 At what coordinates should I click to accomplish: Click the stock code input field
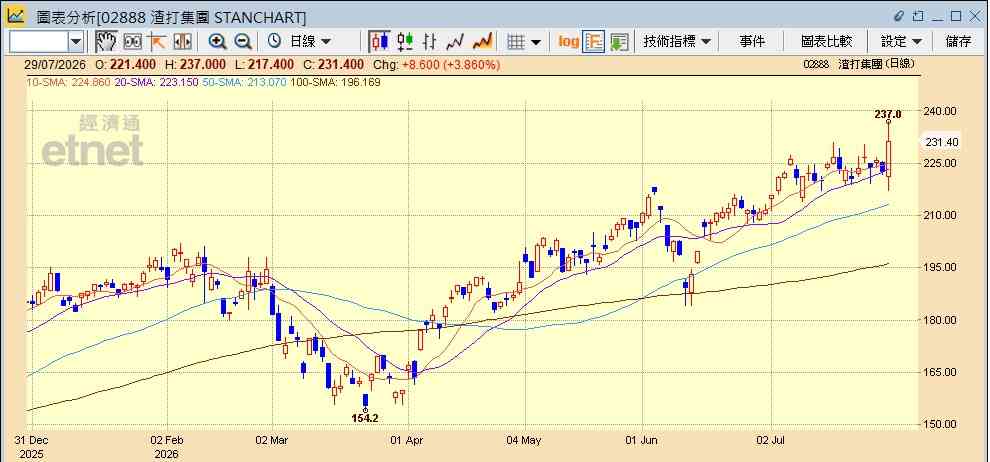[39, 42]
